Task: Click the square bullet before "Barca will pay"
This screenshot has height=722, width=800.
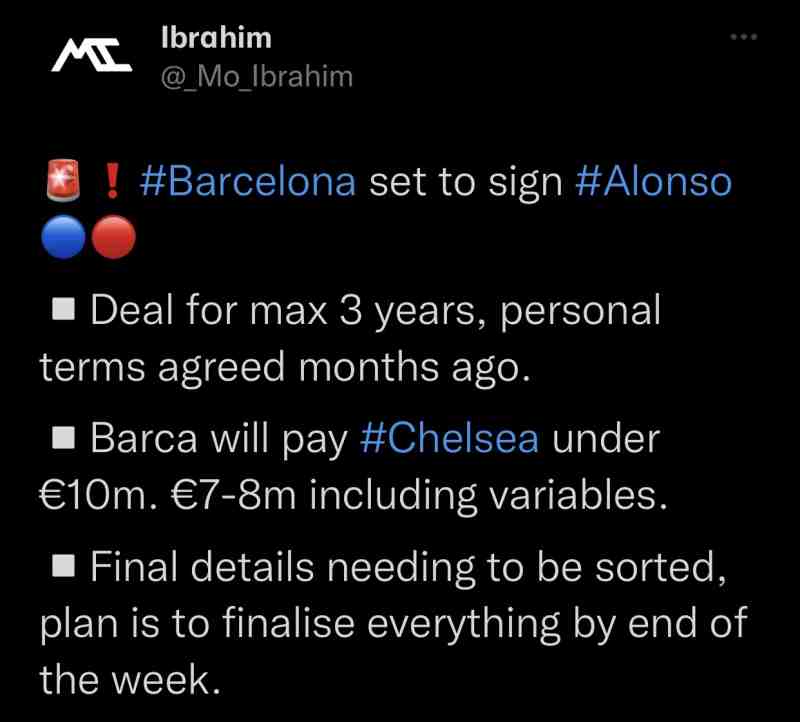Action: pyautogui.click(x=65, y=439)
